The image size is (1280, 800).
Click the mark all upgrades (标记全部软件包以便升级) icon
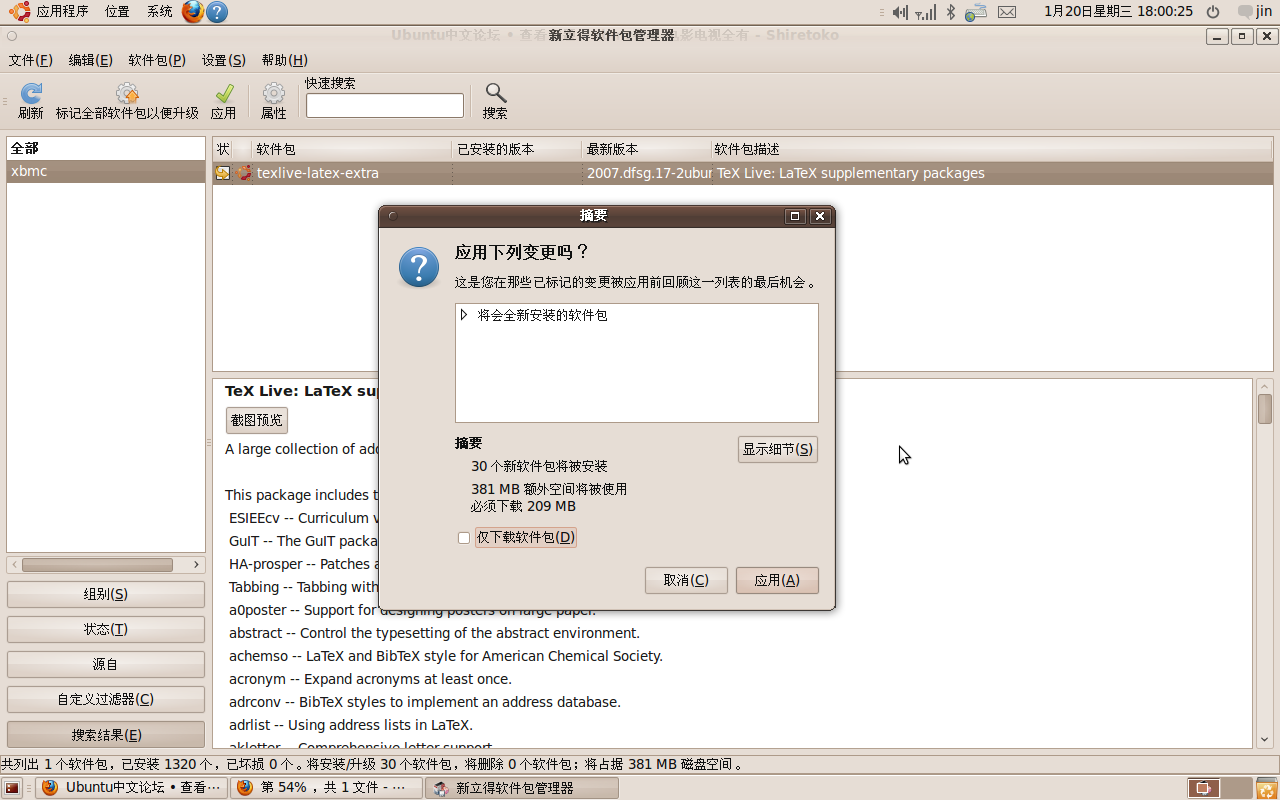pyautogui.click(x=127, y=94)
